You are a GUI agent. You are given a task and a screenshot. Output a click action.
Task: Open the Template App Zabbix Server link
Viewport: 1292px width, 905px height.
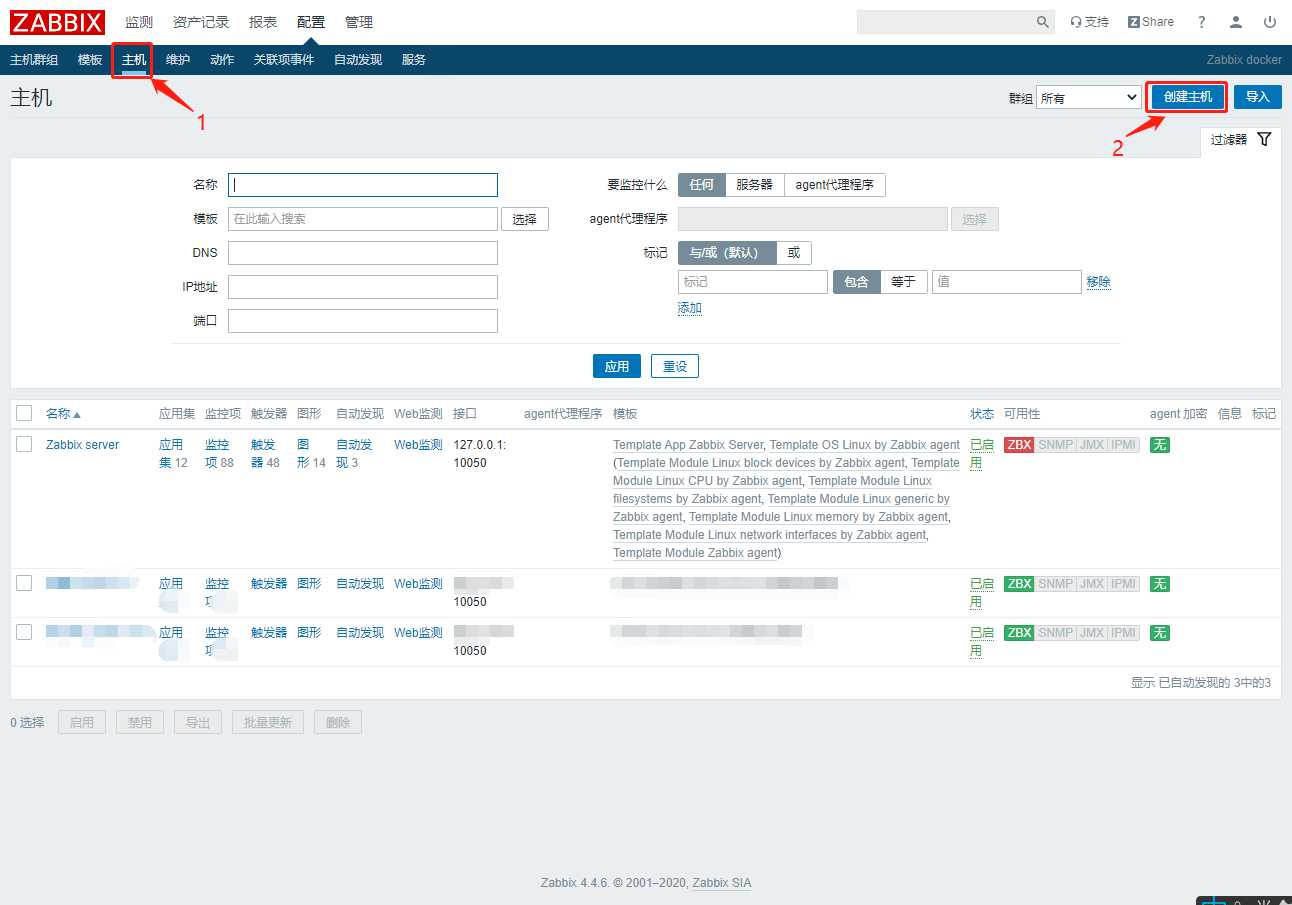[x=688, y=445]
